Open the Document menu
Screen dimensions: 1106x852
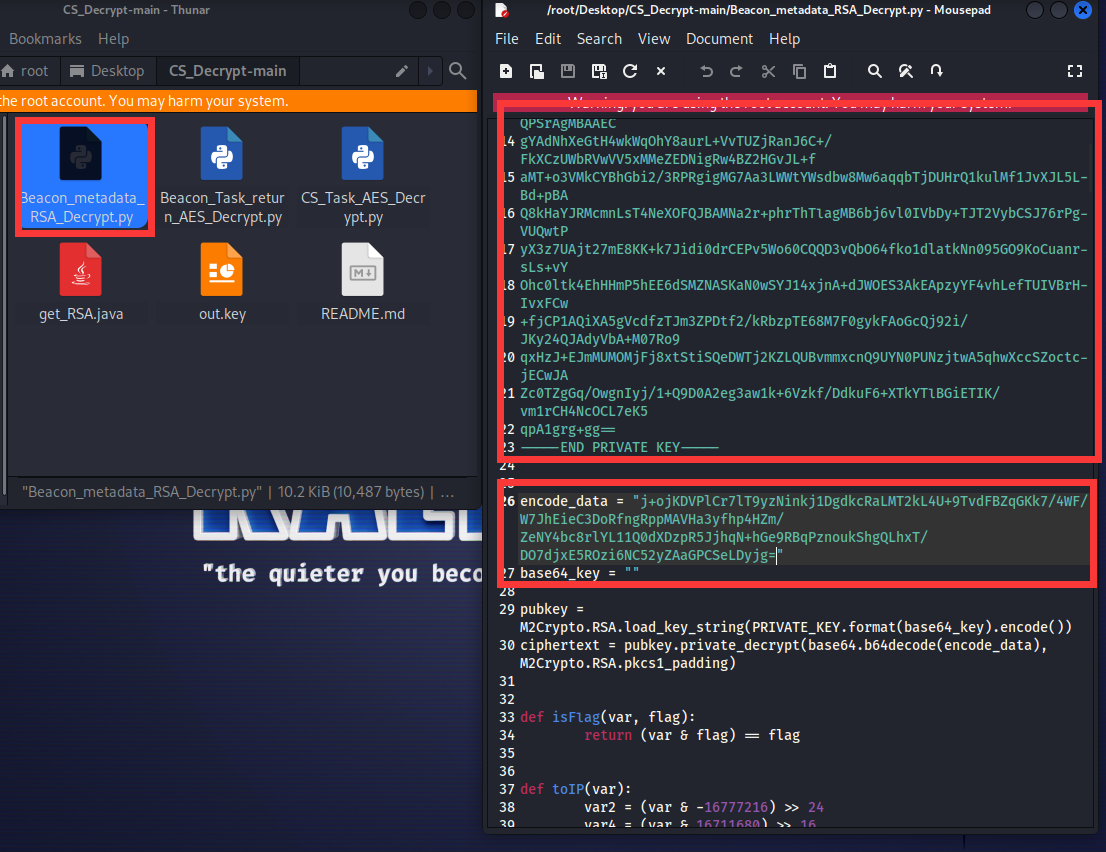[718, 39]
